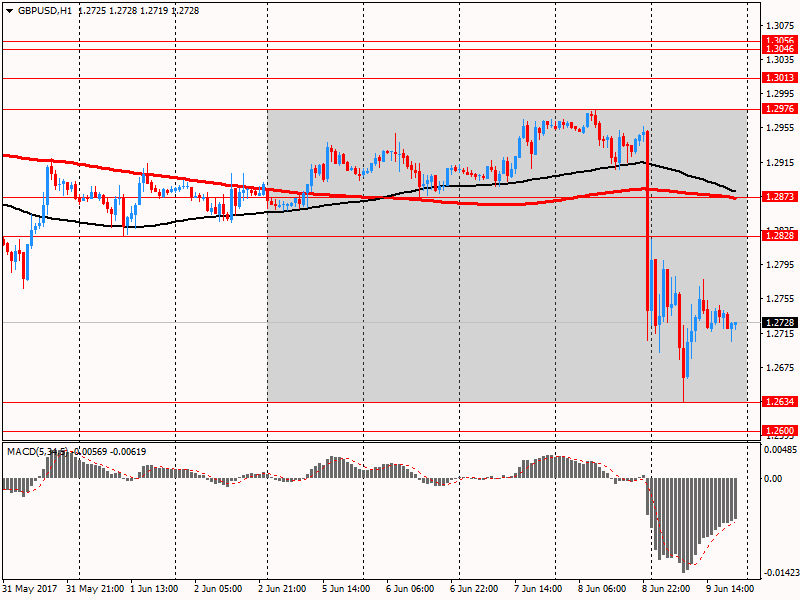The height and width of the screenshot is (600, 800).
Task: Click the 7 Jun 14:00 time label
Action: point(538,589)
